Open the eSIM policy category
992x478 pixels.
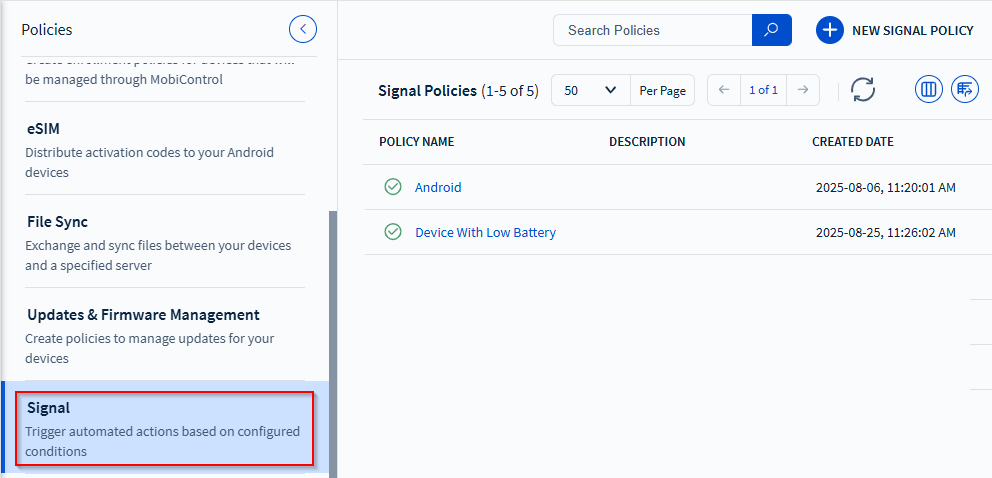163,149
